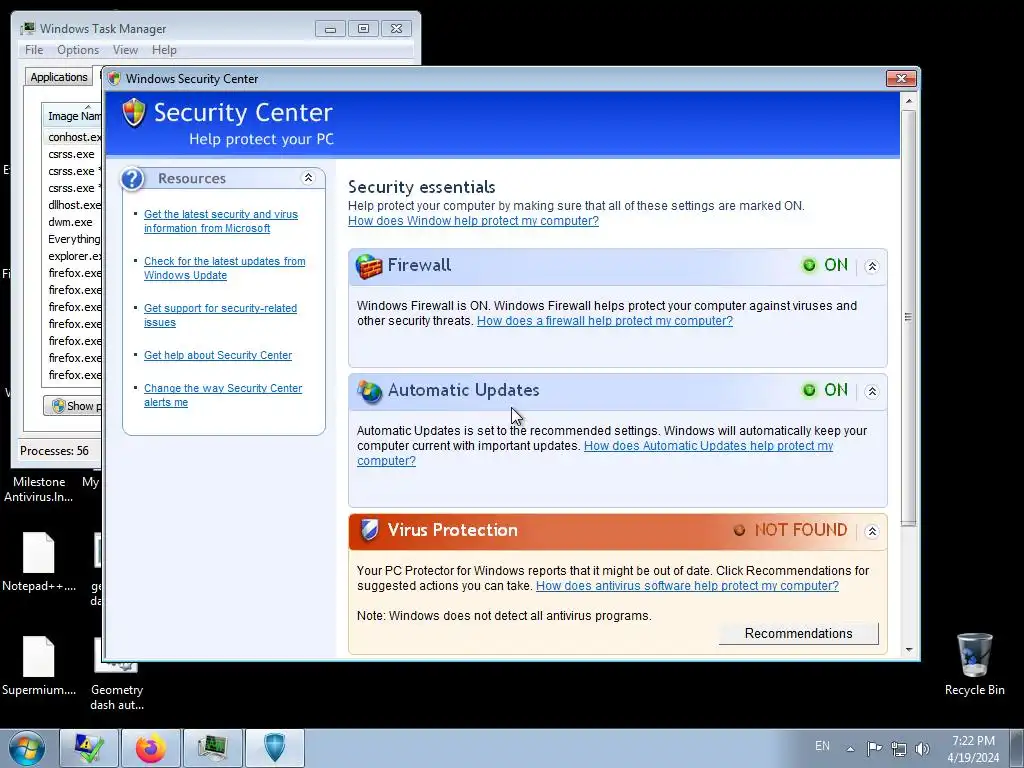1024x768 pixels.
Task: Click the Action Center flag tray icon
Action: [x=874, y=748]
